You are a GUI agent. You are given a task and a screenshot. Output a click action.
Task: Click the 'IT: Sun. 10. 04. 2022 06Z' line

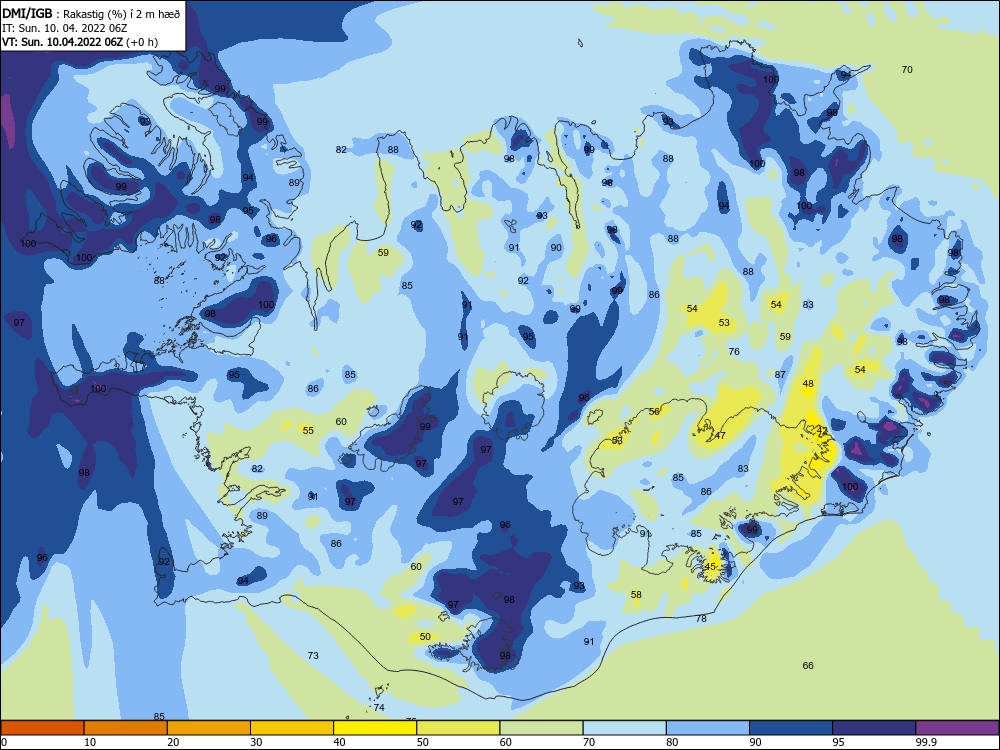click(x=64, y=28)
